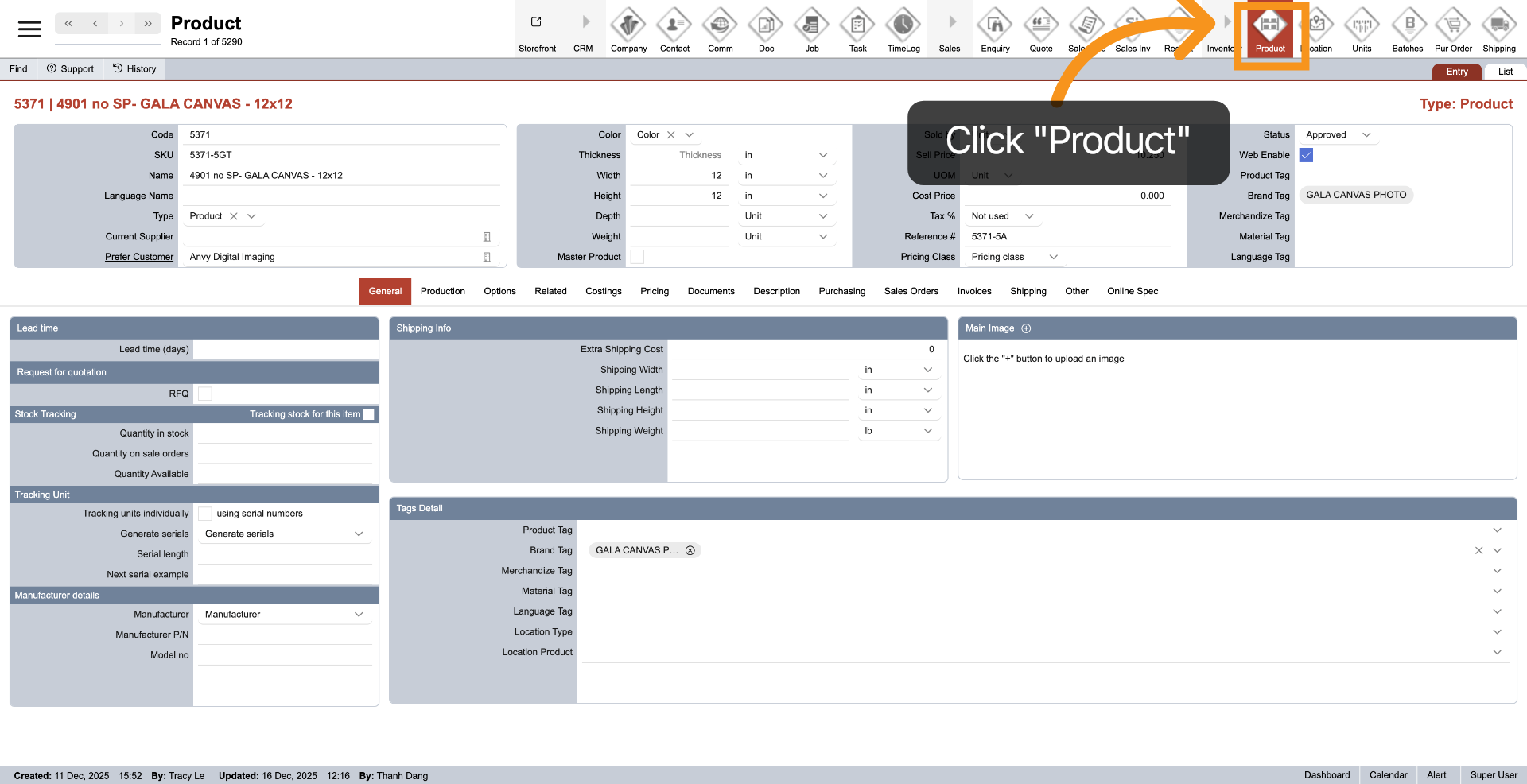
Task: Switch to the Purchasing tab
Action: tap(841, 291)
